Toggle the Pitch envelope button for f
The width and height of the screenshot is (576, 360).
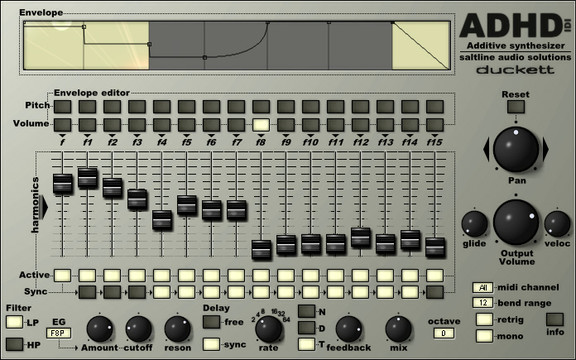62,107
